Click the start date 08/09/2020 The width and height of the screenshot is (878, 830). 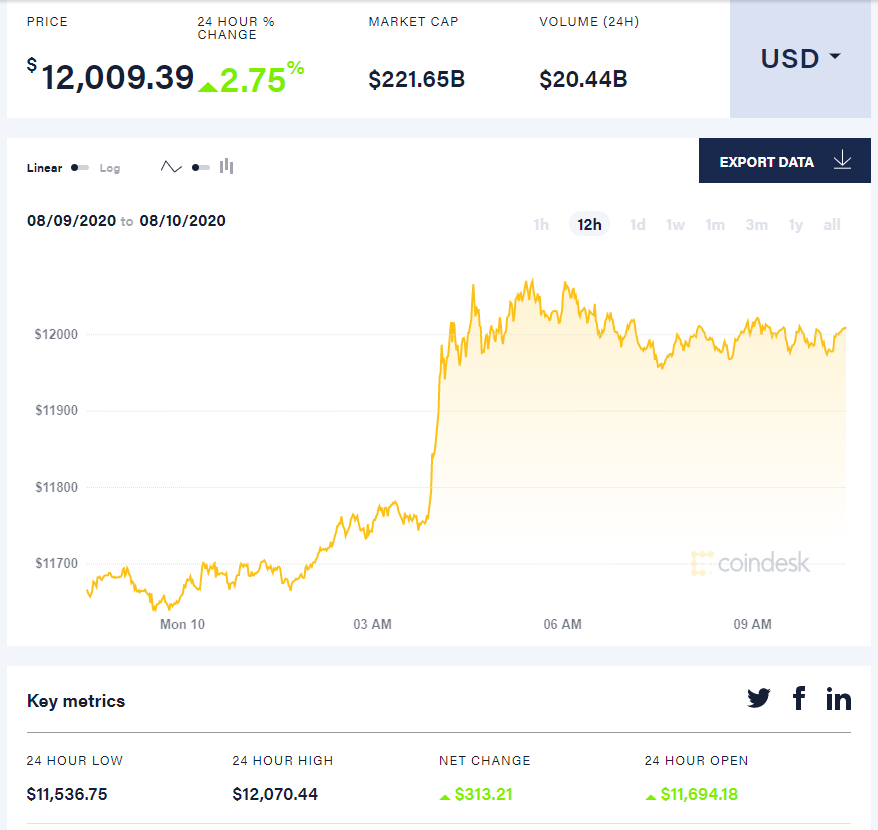pyautogui.click(x=71, y=221)
